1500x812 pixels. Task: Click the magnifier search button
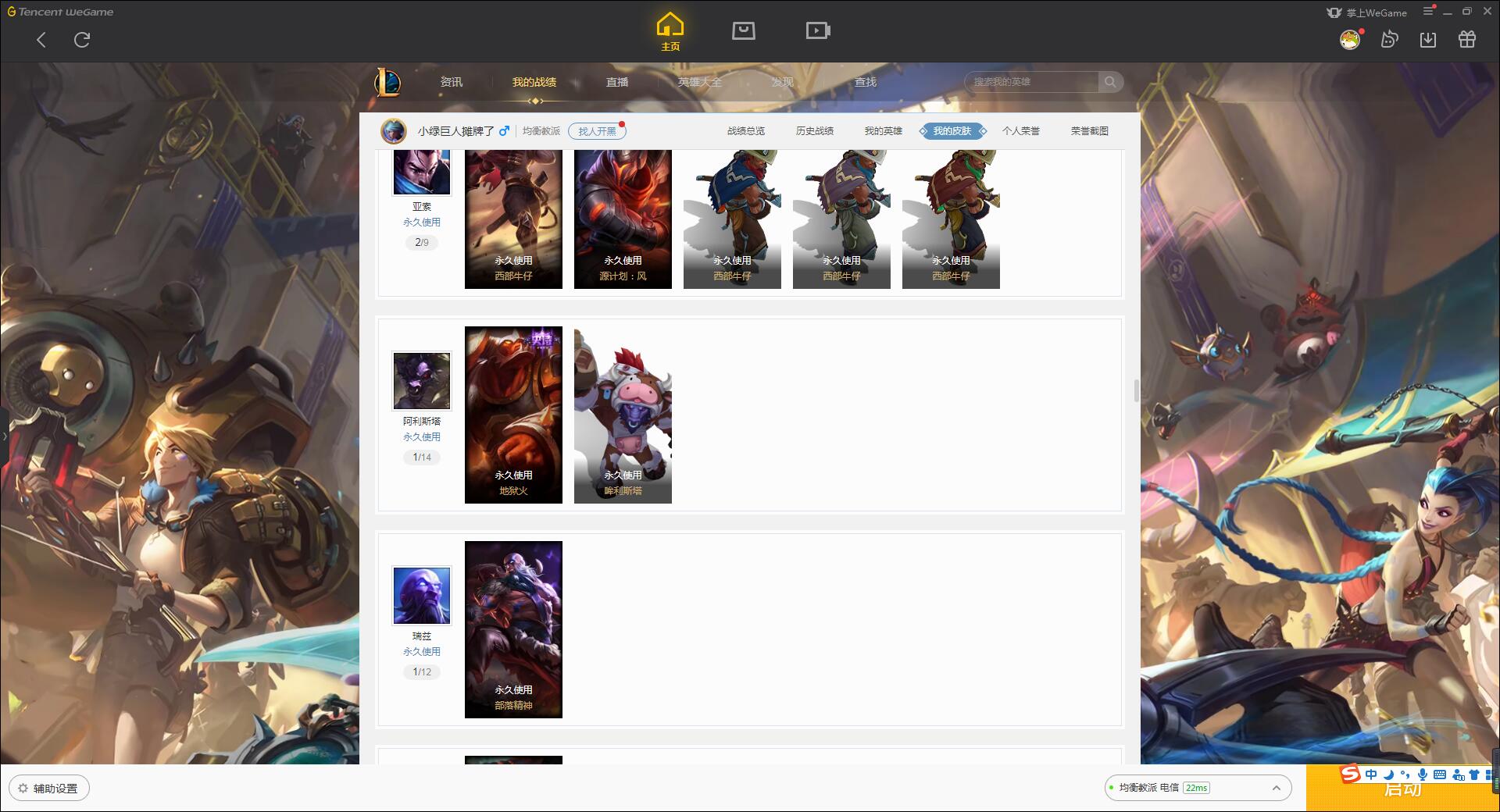pyautogui.click(x=1110, y=82)
